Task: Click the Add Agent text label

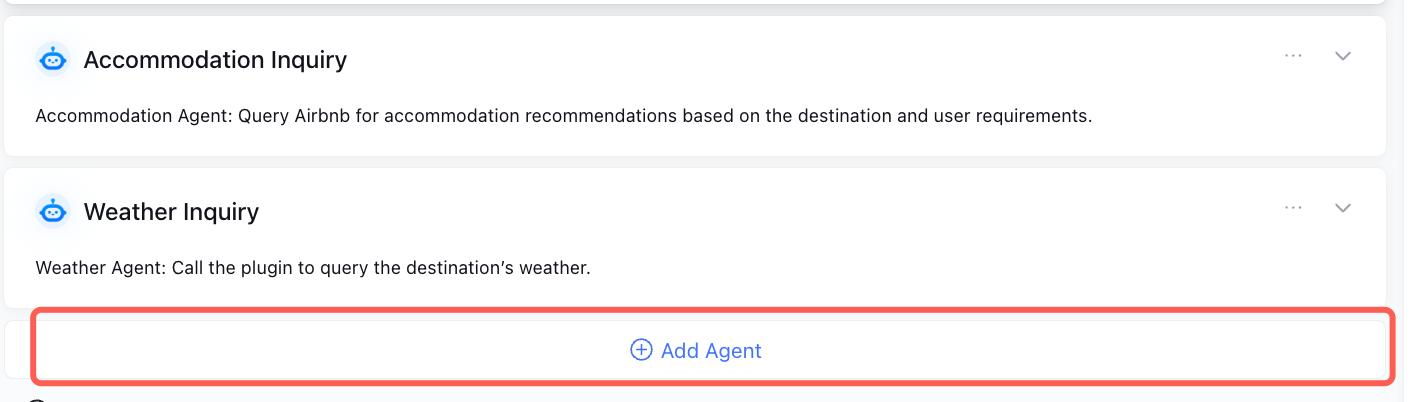Action: tap(711, 351)
